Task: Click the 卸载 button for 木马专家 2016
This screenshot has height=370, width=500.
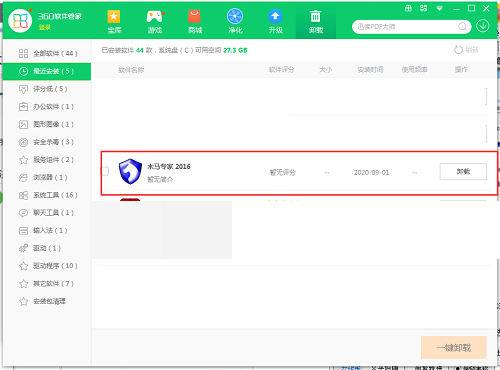Action: click(x=463, y=171)
